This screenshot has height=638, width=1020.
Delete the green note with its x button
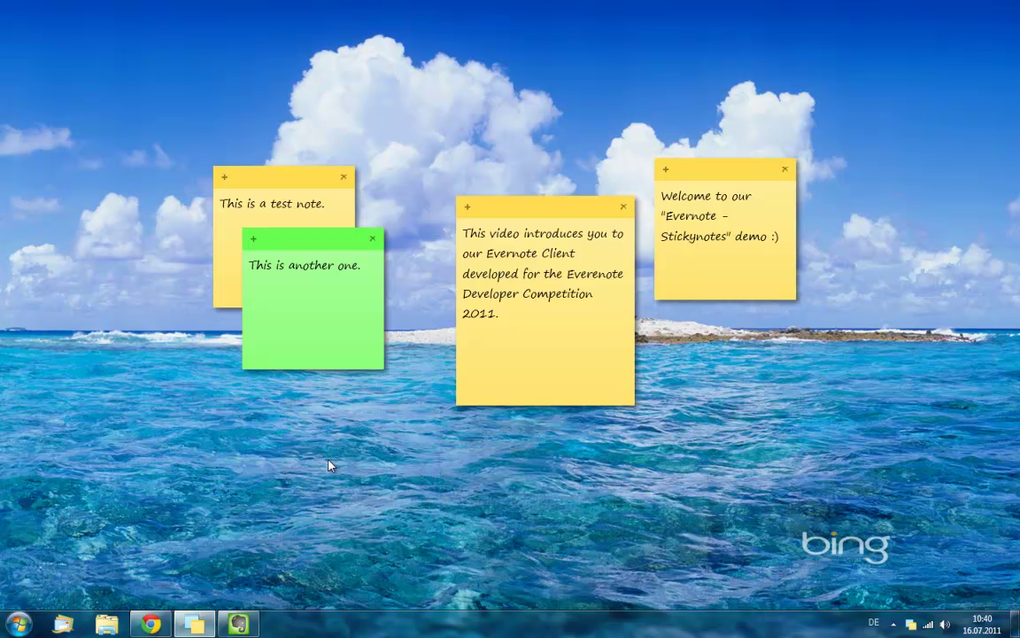pos(372,239)
